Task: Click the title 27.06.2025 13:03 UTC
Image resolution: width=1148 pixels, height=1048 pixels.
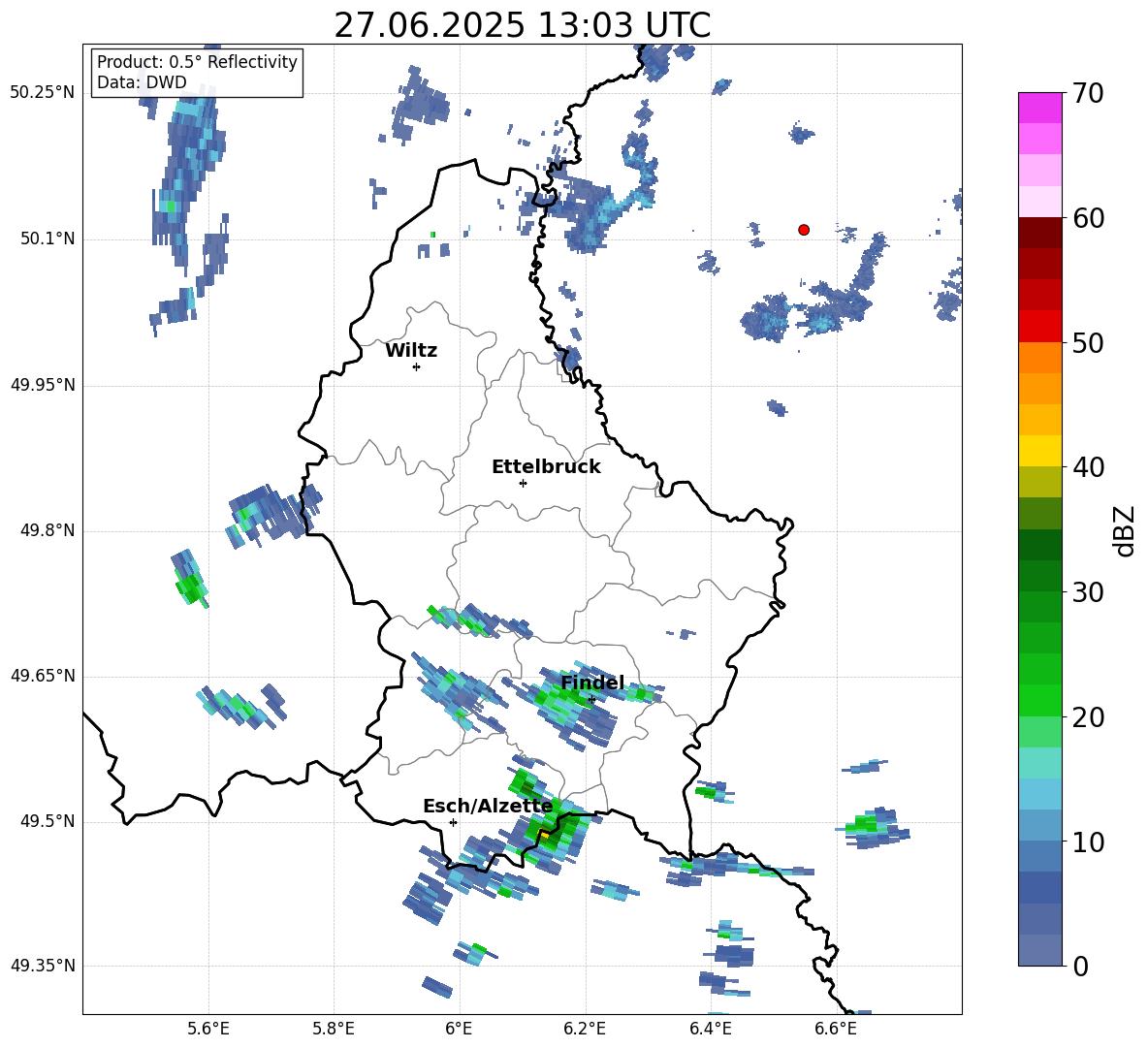Action: click(x=522, y=25)
